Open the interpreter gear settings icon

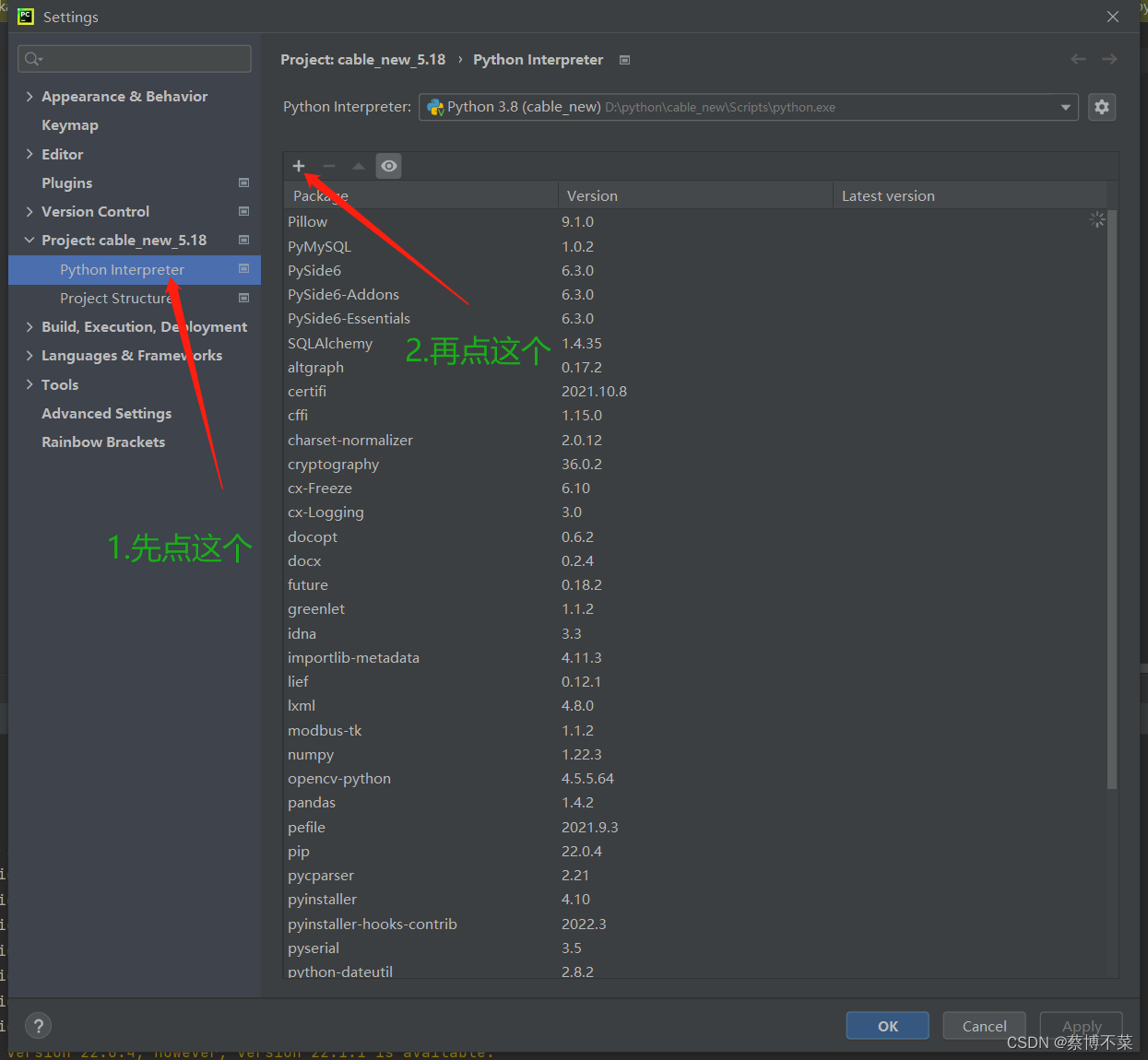1102,107
